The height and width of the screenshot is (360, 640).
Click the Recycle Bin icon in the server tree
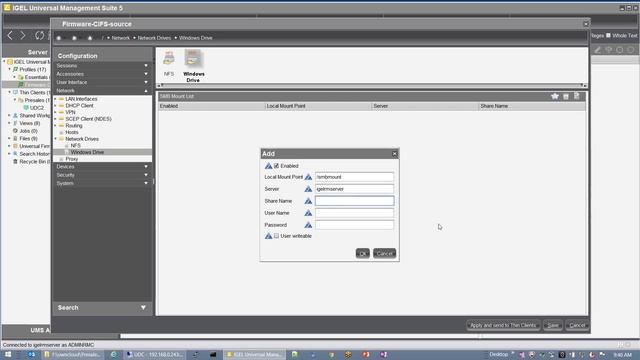[15, 162]
